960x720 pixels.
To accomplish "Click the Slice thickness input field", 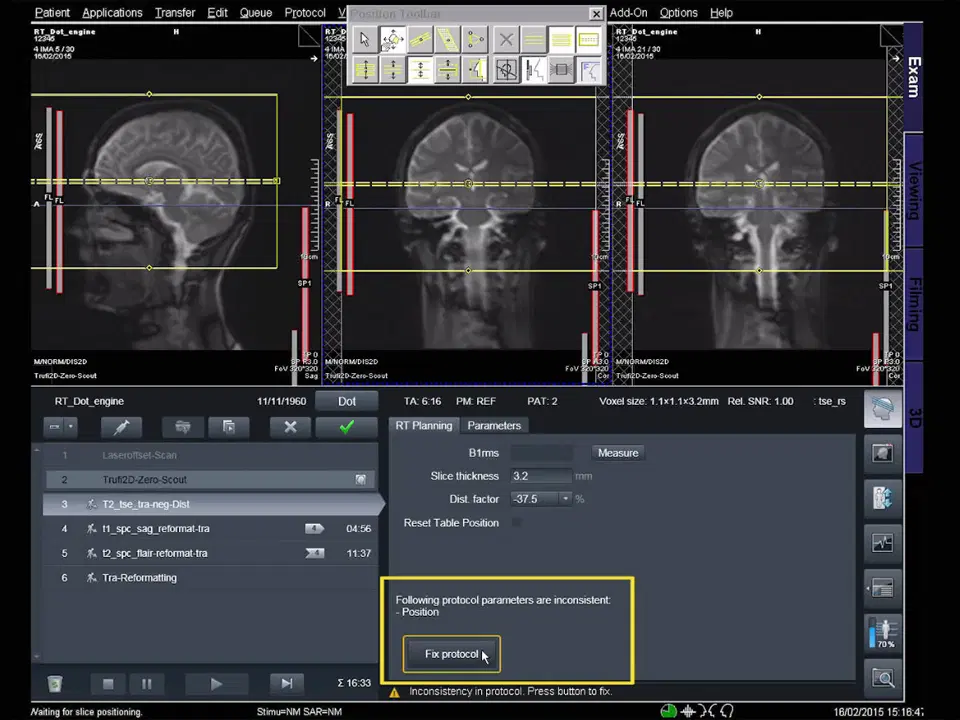I will 540,476.
